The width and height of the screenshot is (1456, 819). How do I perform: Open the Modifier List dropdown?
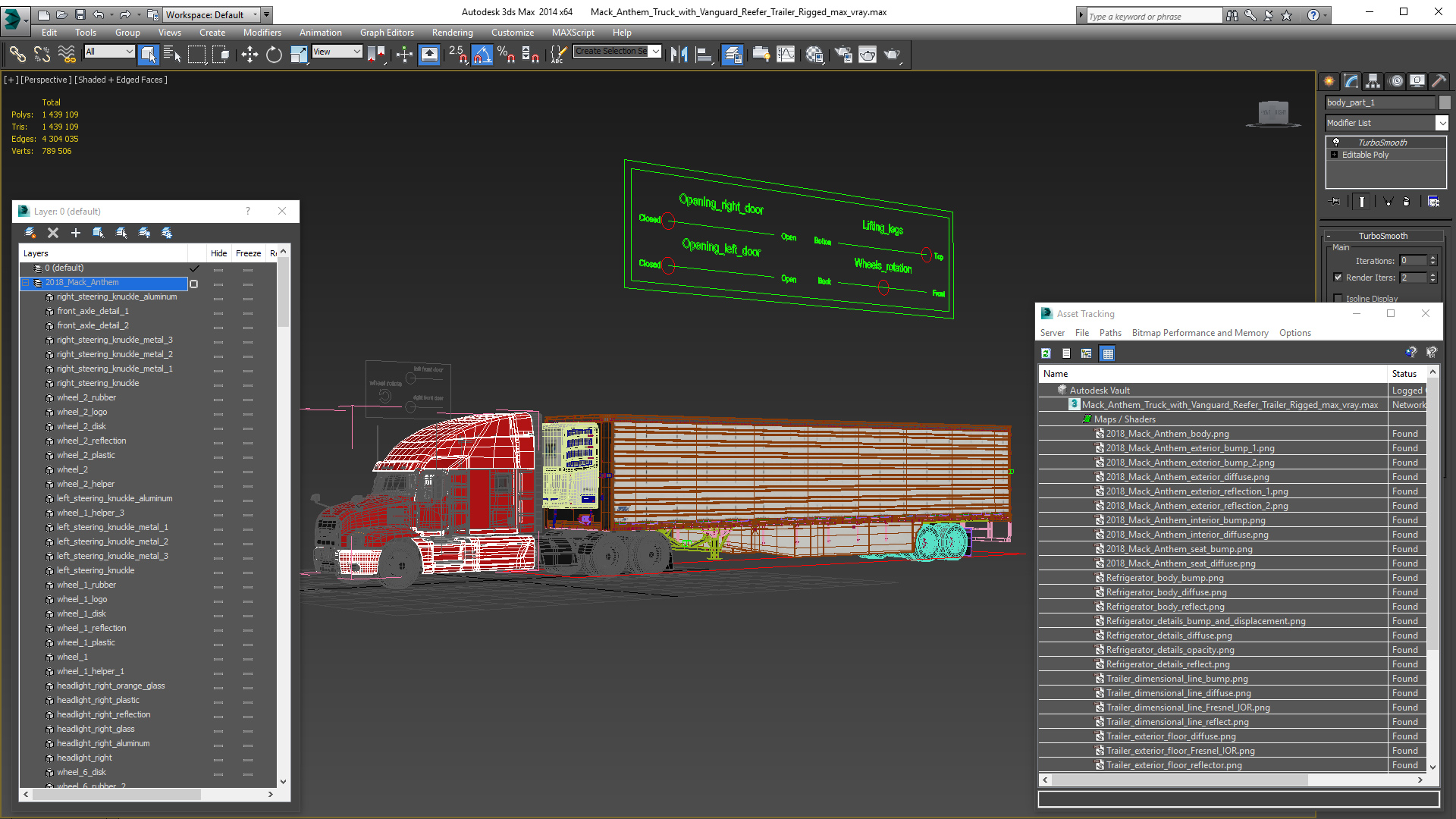[1442, 123]
